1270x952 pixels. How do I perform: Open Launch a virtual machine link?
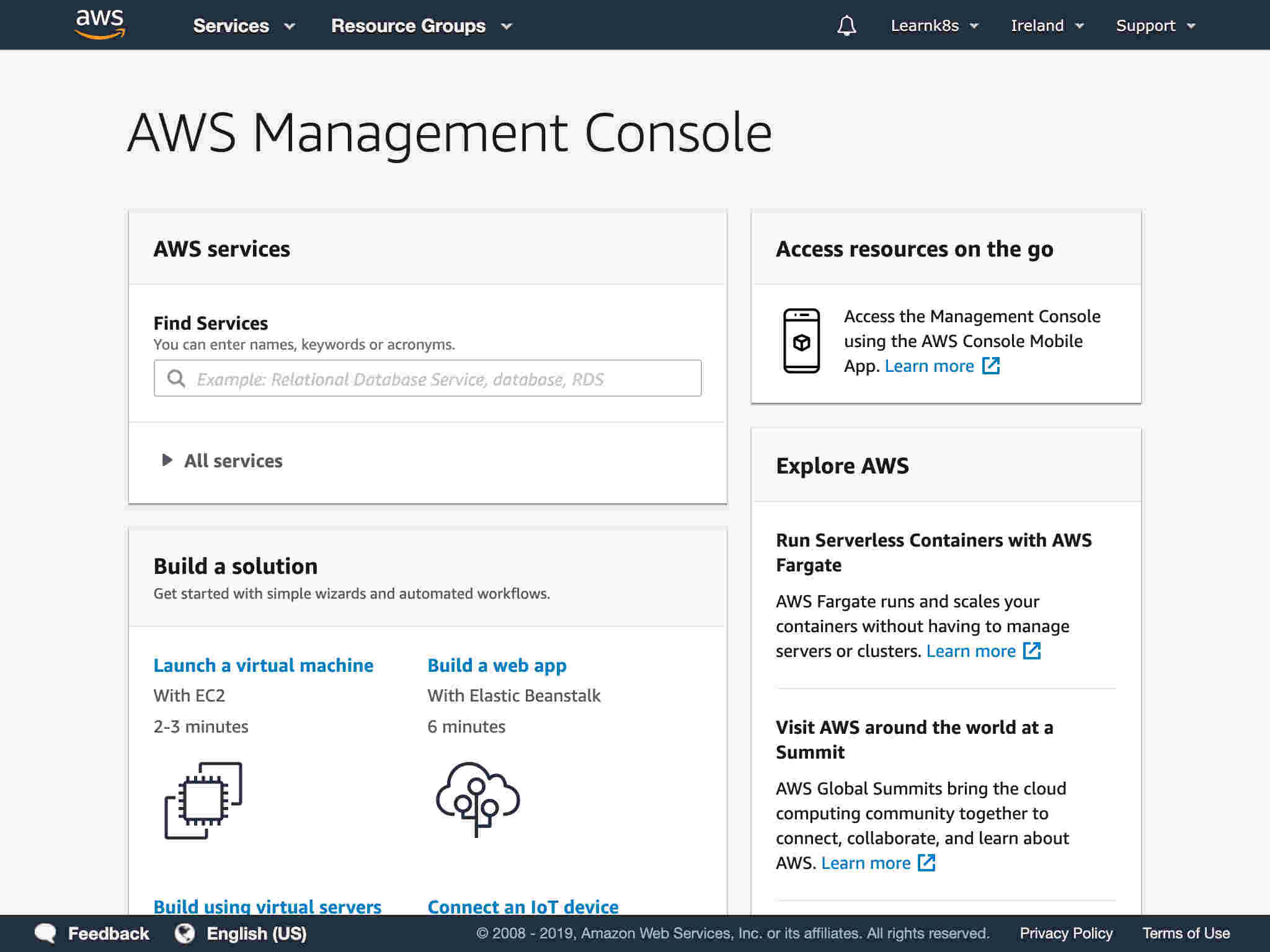(x=264, y=665)
